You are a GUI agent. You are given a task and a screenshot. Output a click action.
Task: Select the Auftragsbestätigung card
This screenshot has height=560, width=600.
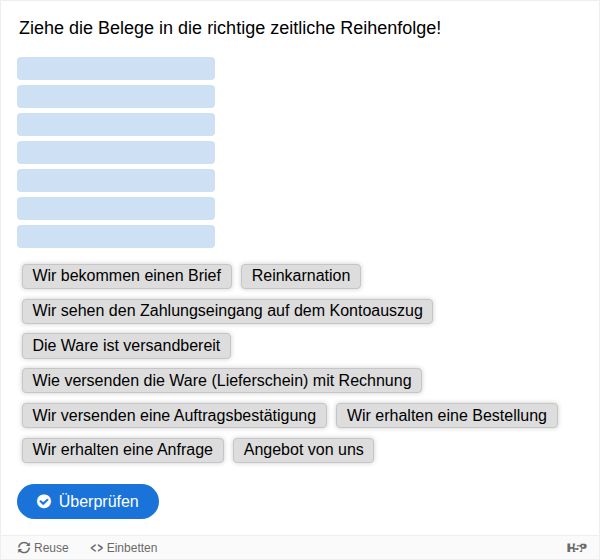pos(174,415)
